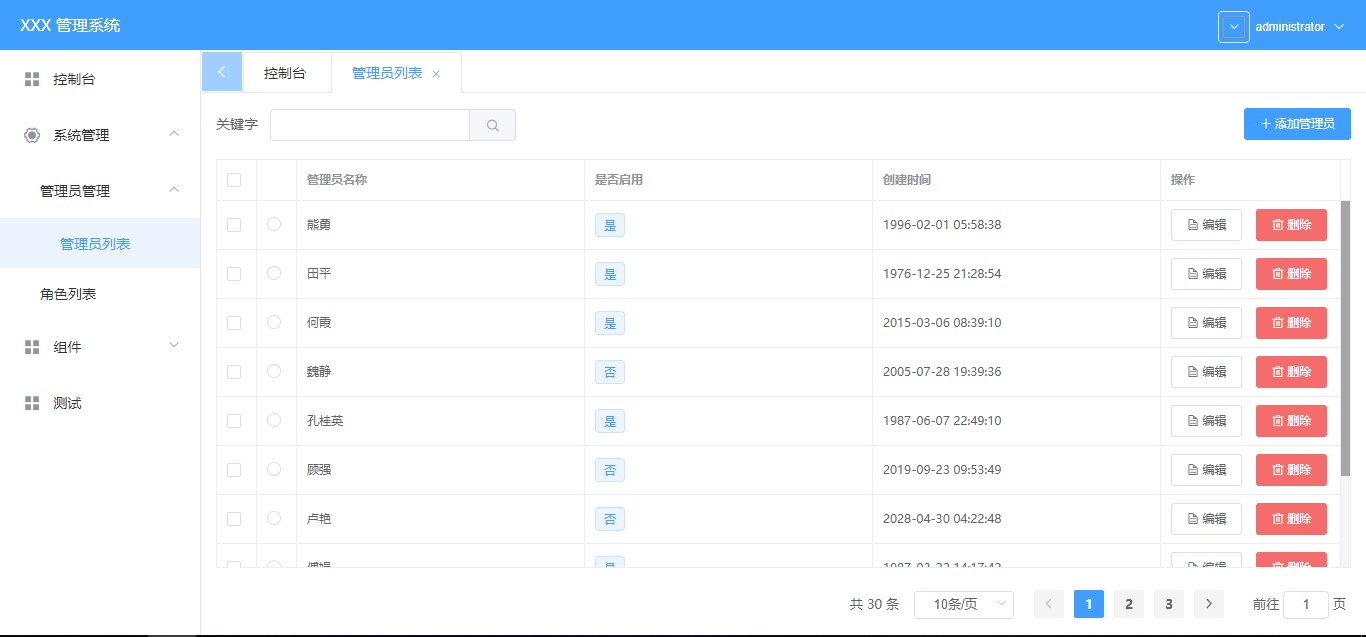1366x637 pixels.
Task: Delete the 田平 row
Action: [1291, 274]
